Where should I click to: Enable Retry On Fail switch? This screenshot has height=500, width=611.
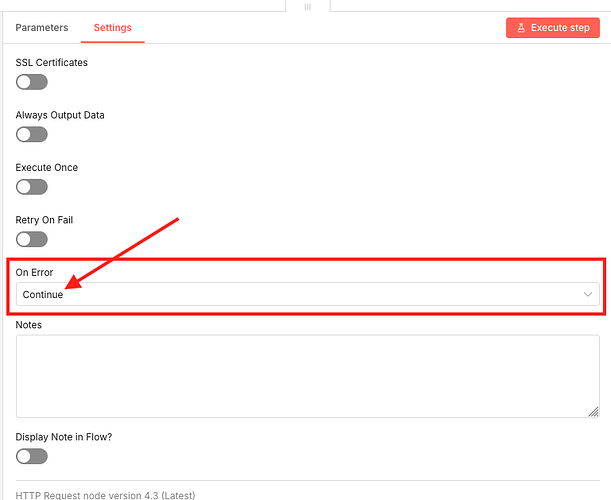(32, 239)
